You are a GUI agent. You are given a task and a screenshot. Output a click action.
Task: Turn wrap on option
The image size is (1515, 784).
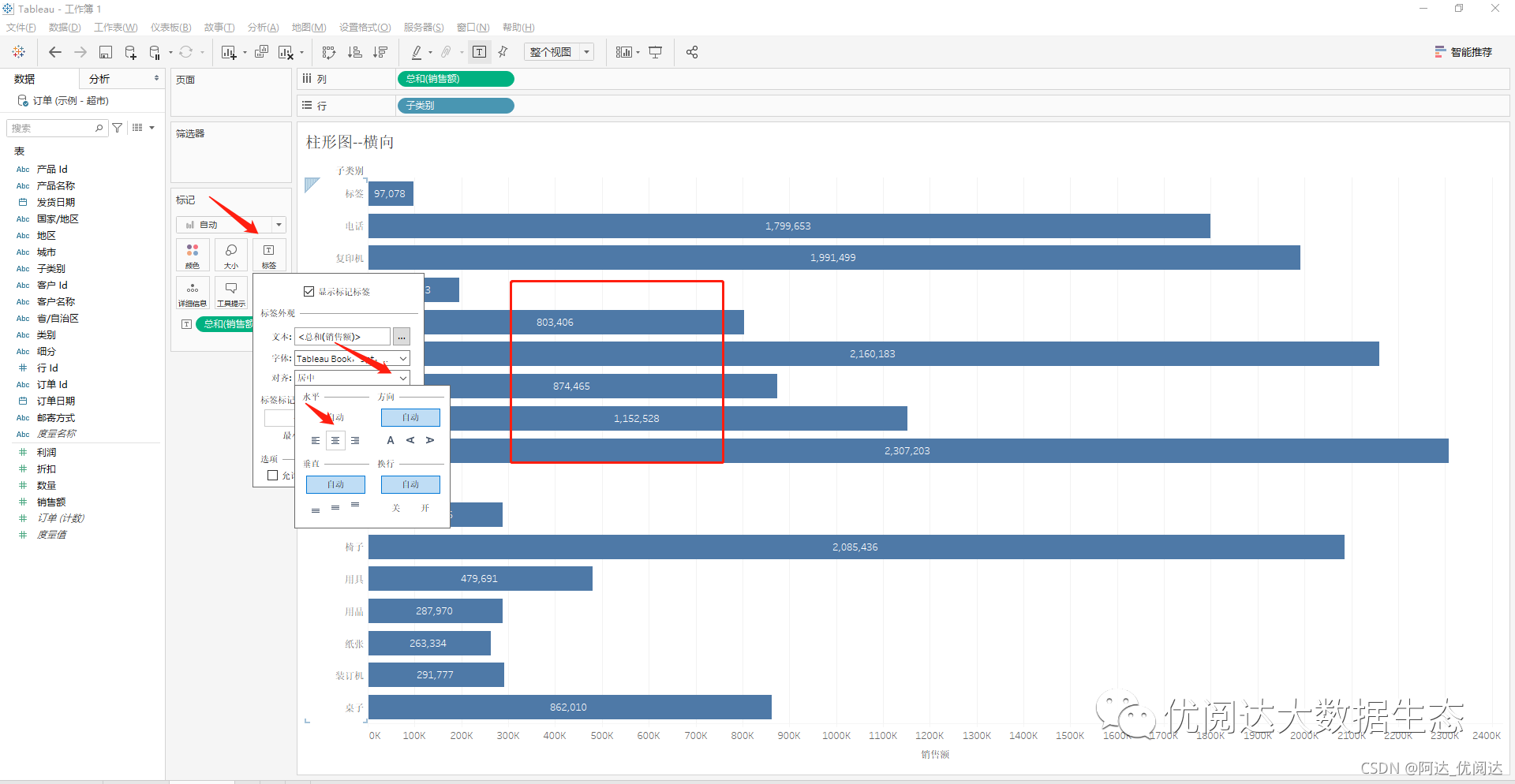click(425, 508)
